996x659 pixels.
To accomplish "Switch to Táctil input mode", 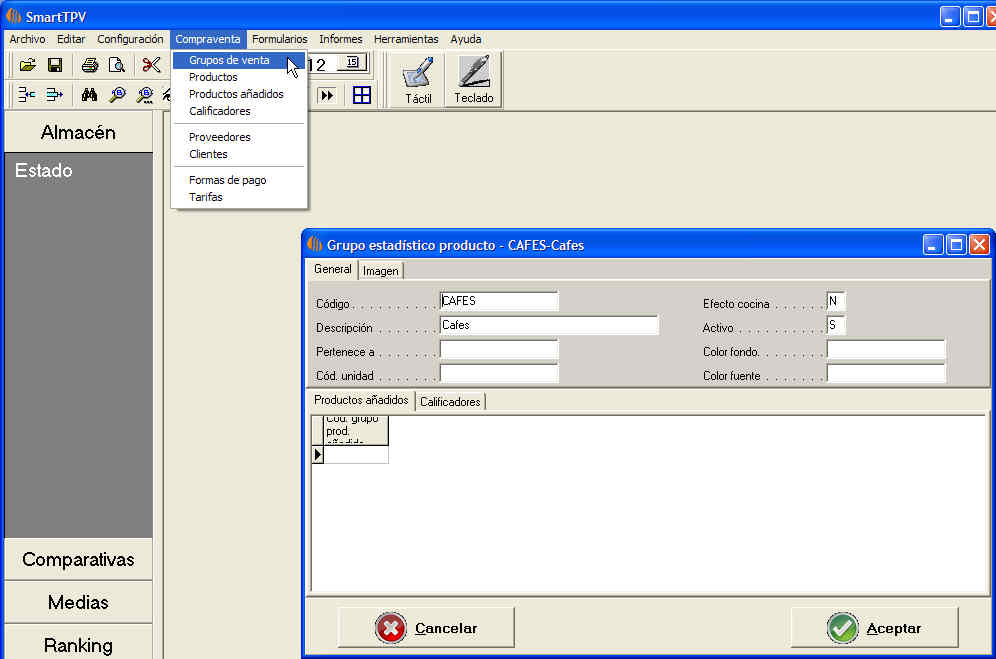I will (x=418, y=80).
